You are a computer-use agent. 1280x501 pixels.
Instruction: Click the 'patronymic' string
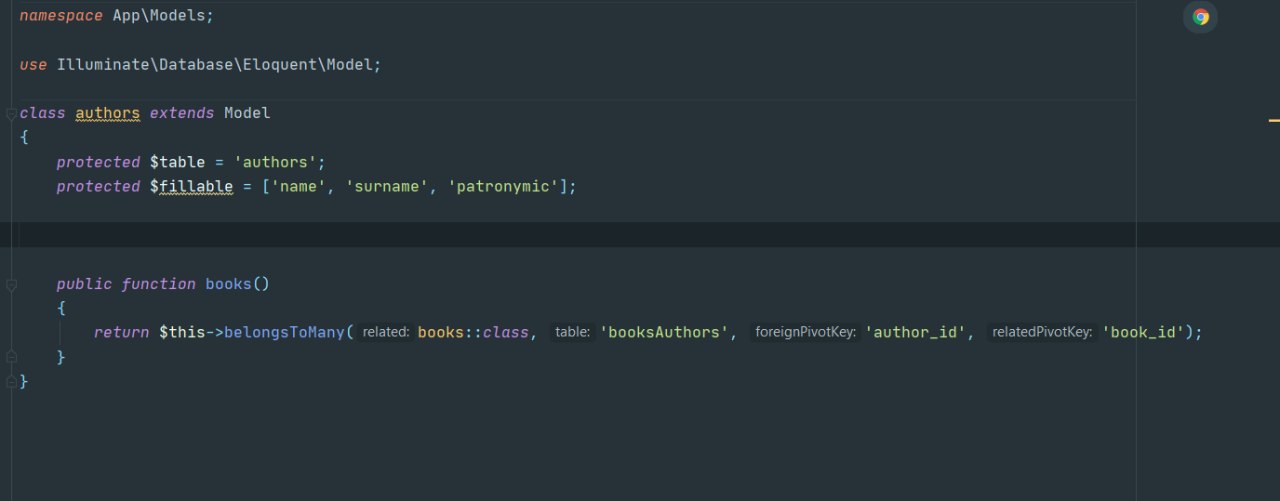tap(501, 186)
